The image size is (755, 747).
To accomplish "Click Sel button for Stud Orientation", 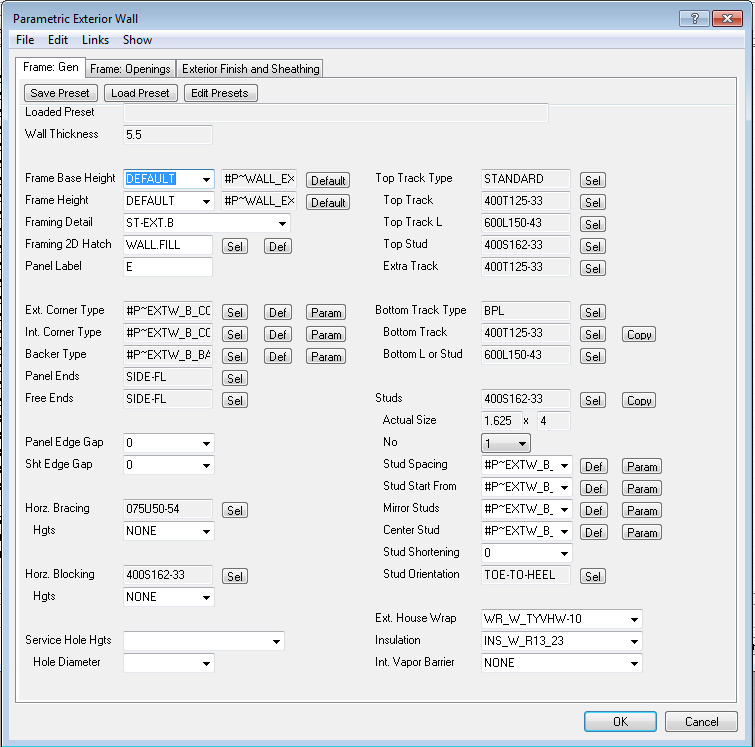I will (593, 577).
